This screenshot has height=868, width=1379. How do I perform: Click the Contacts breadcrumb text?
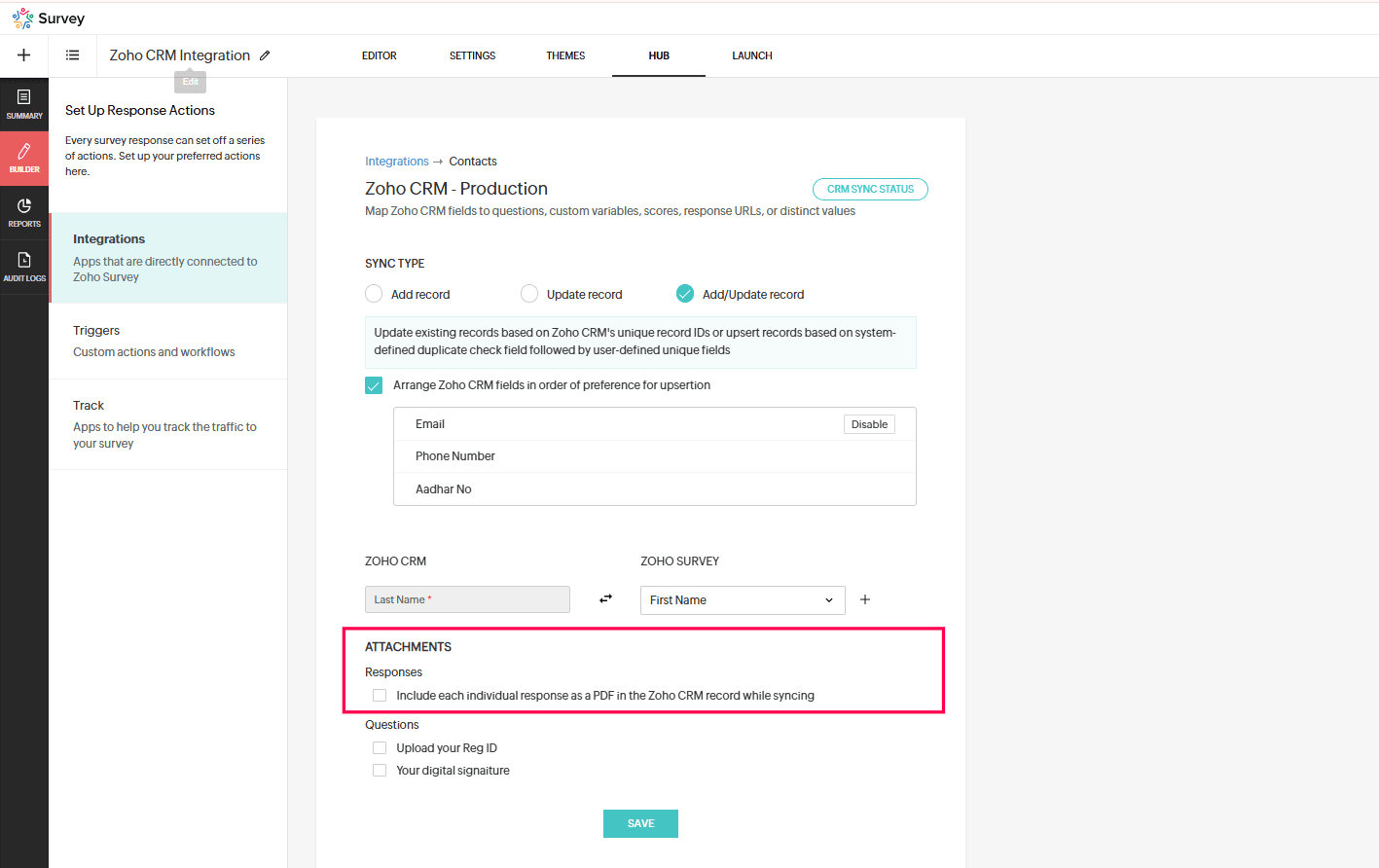pos(473,162)
